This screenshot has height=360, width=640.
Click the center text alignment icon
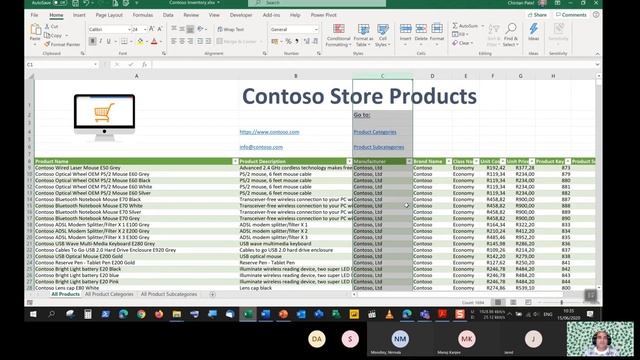tap(182, 41)
